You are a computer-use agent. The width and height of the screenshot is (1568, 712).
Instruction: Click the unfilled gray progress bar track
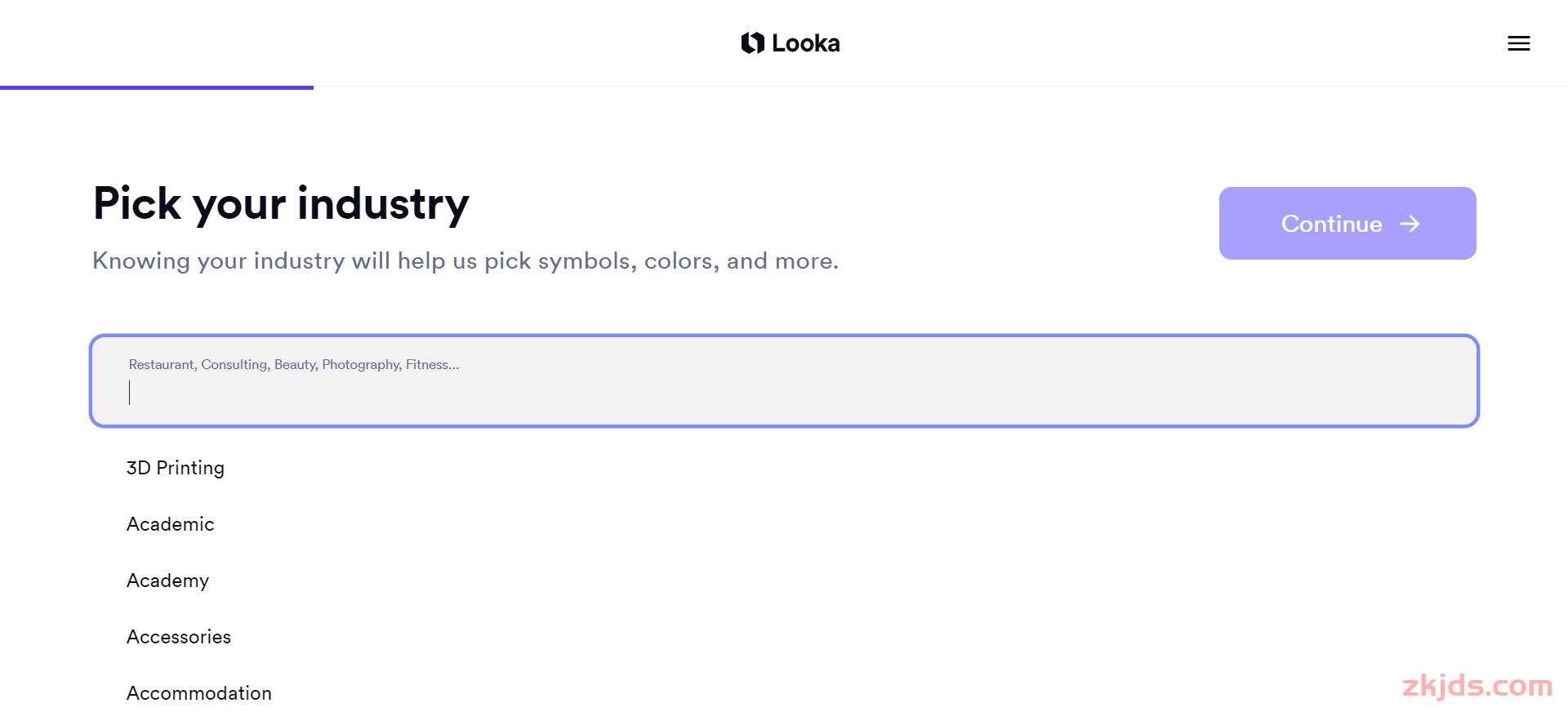(x=941, y=87)
